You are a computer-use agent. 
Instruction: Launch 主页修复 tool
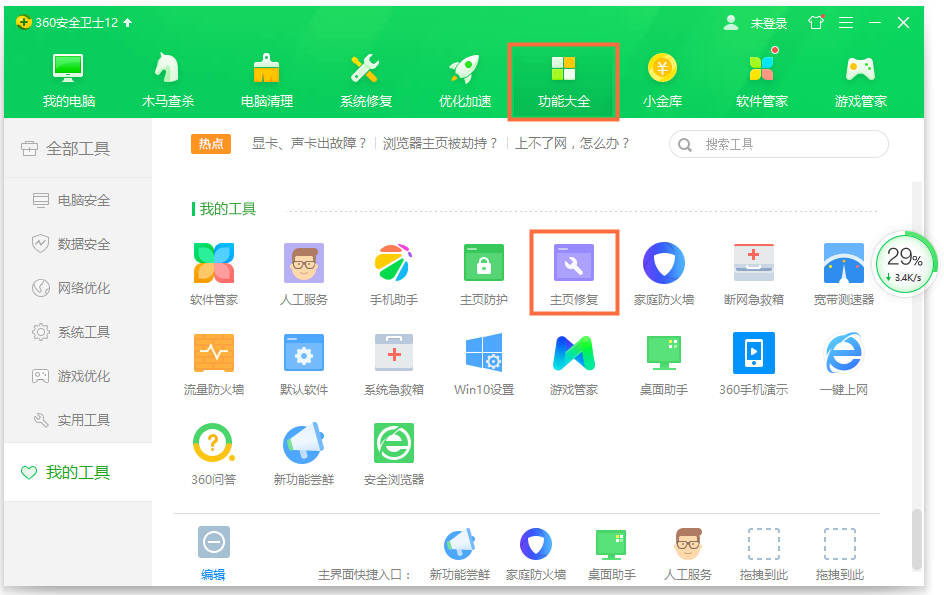574,274
